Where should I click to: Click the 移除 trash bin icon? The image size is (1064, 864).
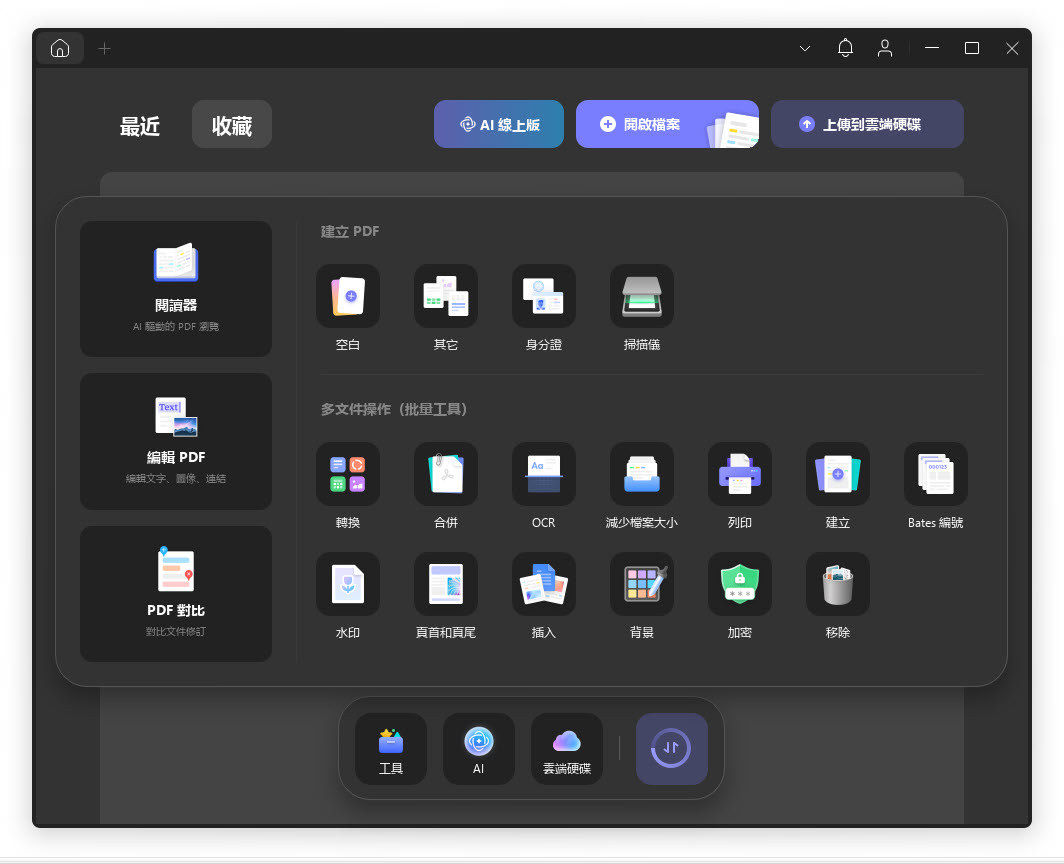pos(837,584)
